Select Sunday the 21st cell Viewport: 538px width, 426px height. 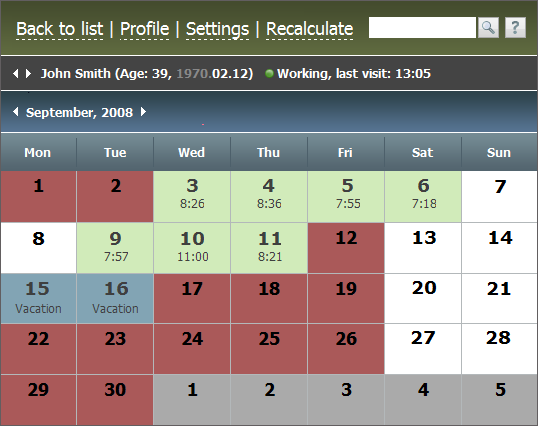(500, 298)
